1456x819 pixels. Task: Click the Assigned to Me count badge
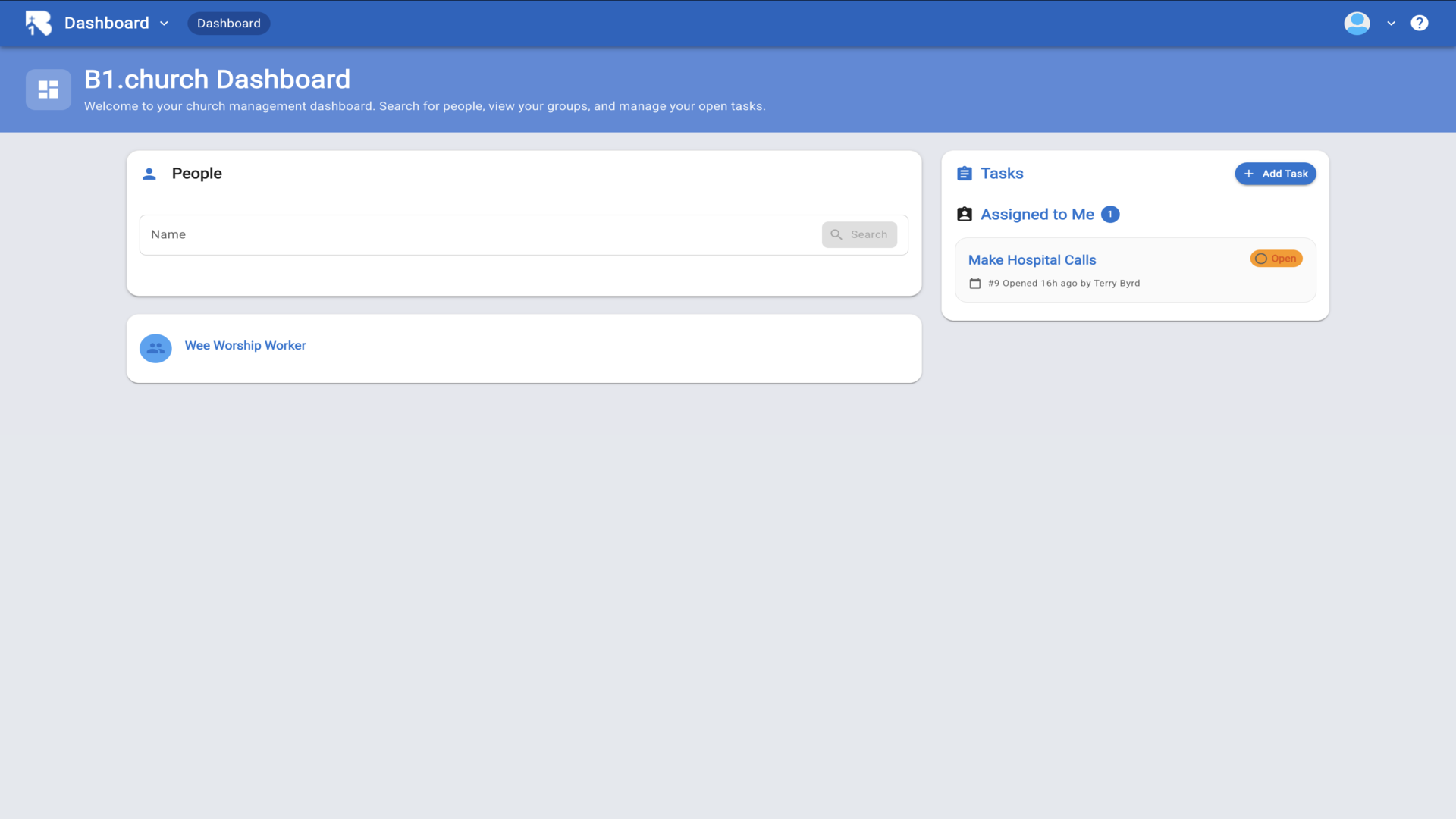pyautogui.click(x=1109, y=215)
